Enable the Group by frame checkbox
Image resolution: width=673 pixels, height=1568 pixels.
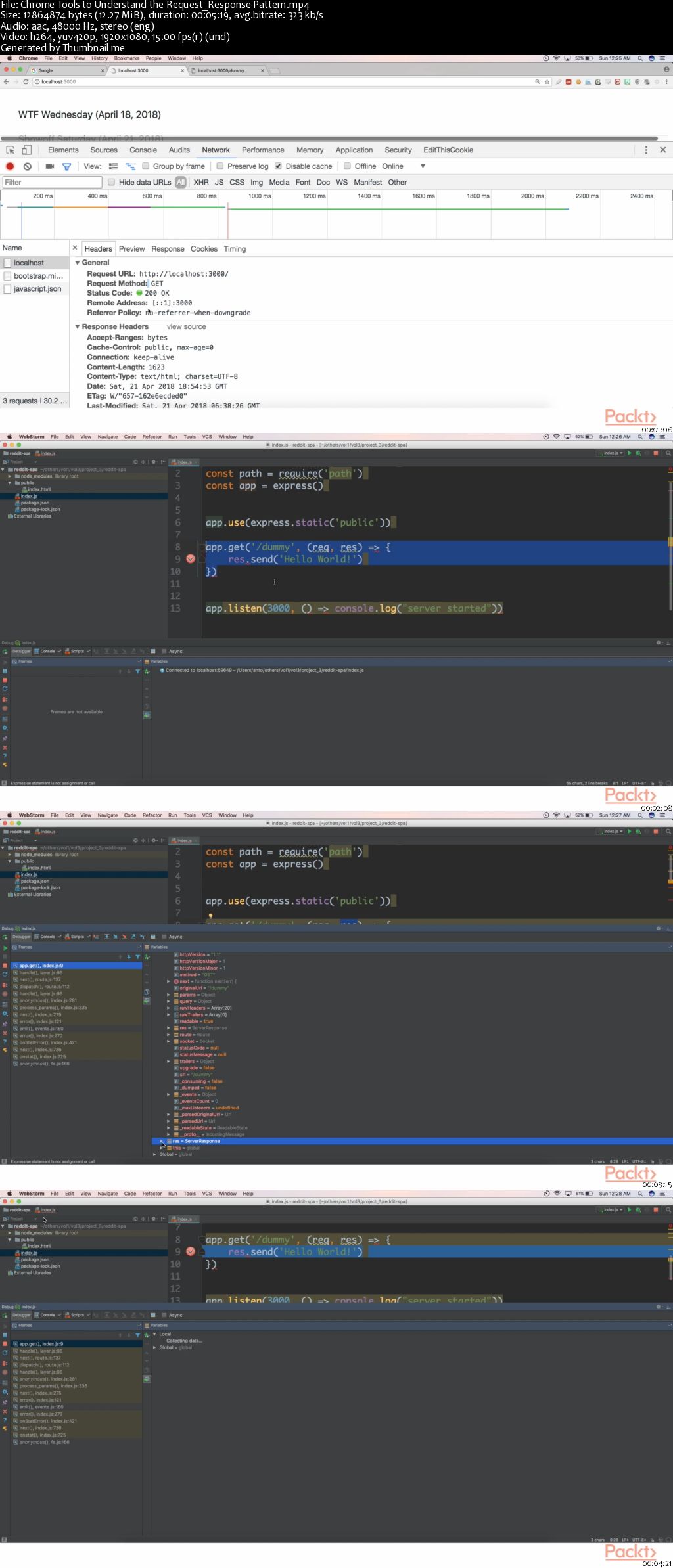[x=146, y=166]
